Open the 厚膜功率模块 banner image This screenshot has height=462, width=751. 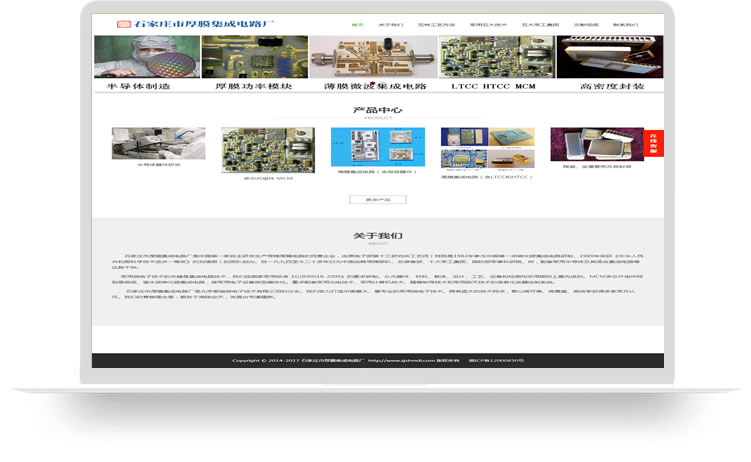tap(254, 58)
